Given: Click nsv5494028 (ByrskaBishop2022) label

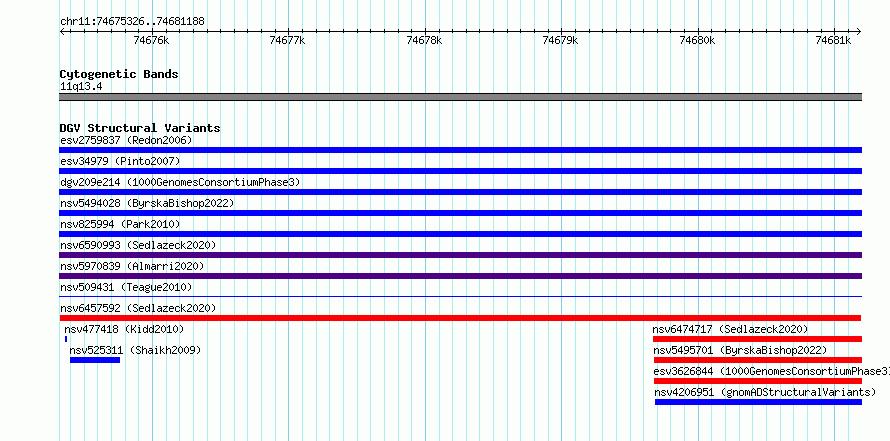Looking at the screenshot, I should (146, 203).
